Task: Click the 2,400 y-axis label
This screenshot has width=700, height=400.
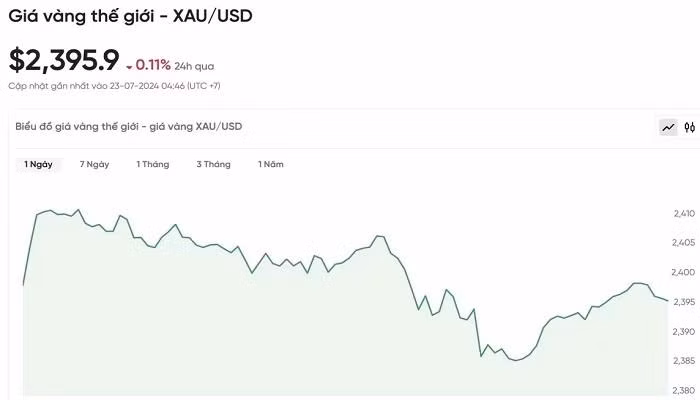Action: coord(684,272)
